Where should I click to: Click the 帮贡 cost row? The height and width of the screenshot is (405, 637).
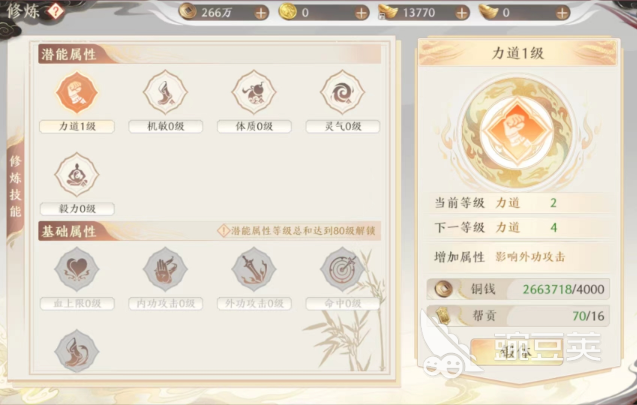click(x=518, y=316)
